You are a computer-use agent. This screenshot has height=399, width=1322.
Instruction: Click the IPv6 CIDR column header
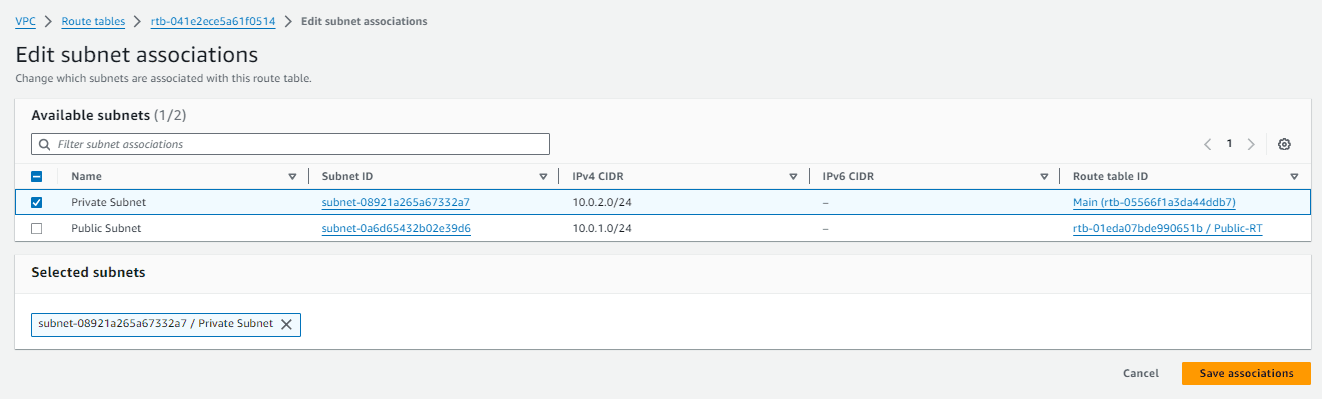click(x=848, y=176)
